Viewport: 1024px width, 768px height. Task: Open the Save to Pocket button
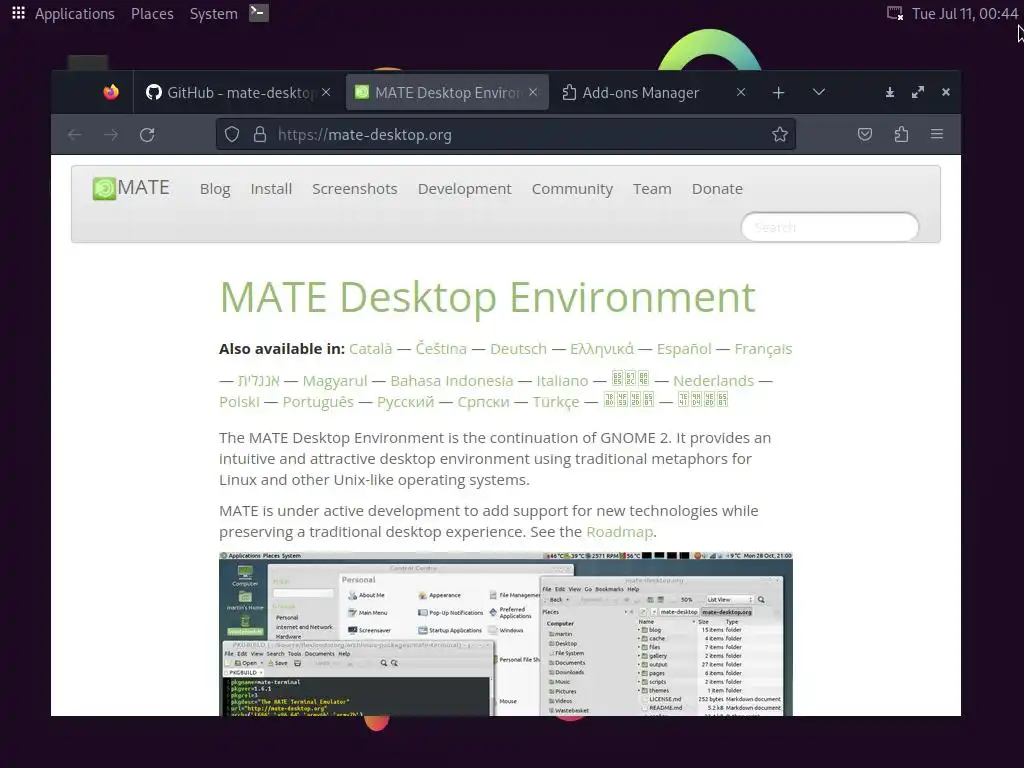pyautogui.click(x=865, y=135)
